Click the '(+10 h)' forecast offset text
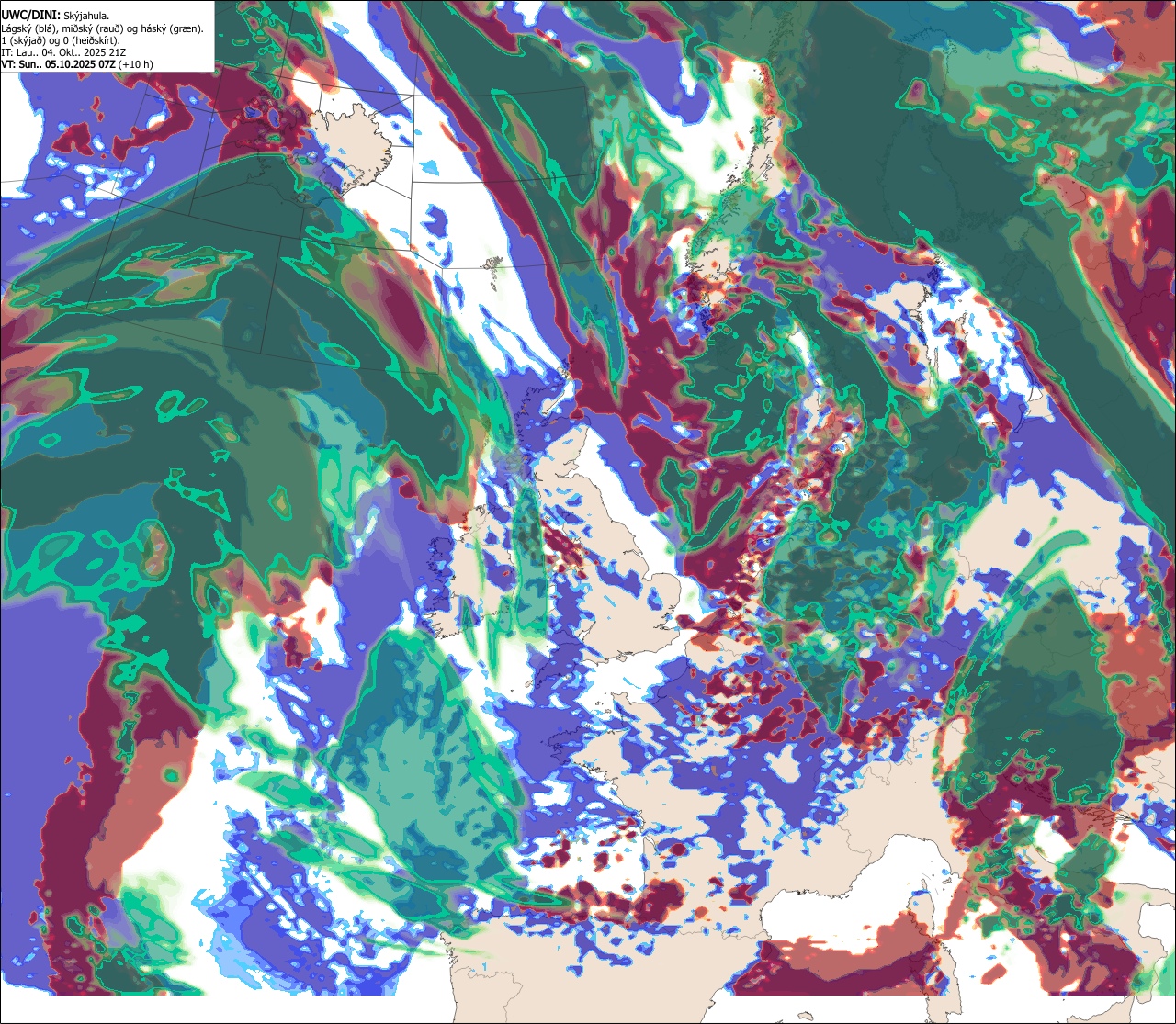1176x1024 pixels. click(135, 64)
